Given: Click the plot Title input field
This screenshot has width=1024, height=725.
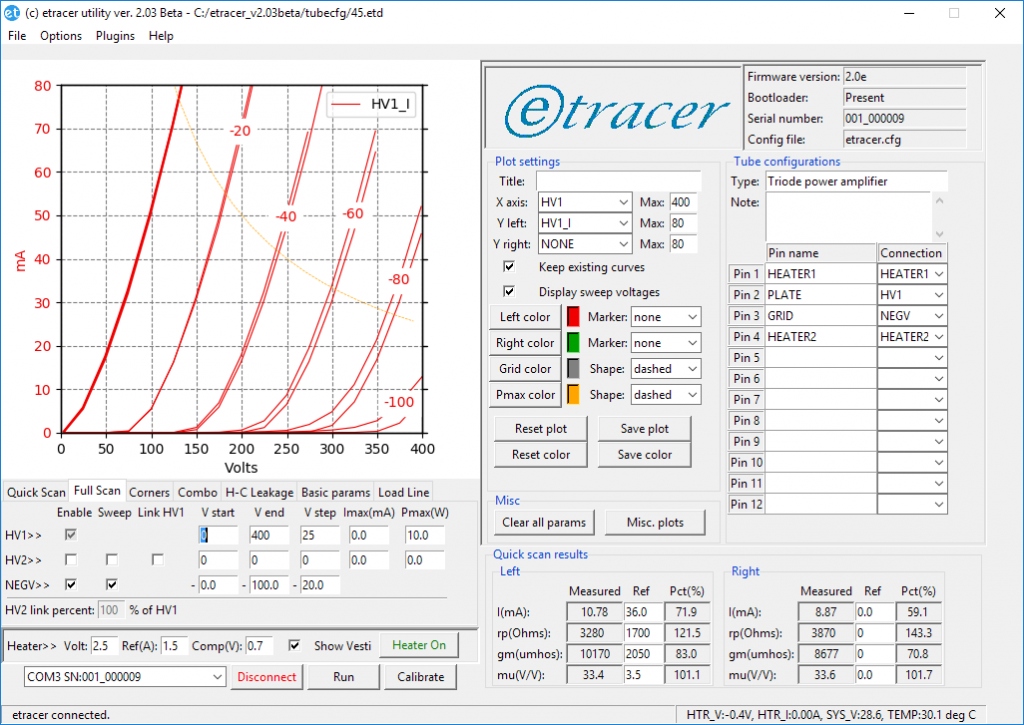Looking at the screenshot, I should coord(618,182).
